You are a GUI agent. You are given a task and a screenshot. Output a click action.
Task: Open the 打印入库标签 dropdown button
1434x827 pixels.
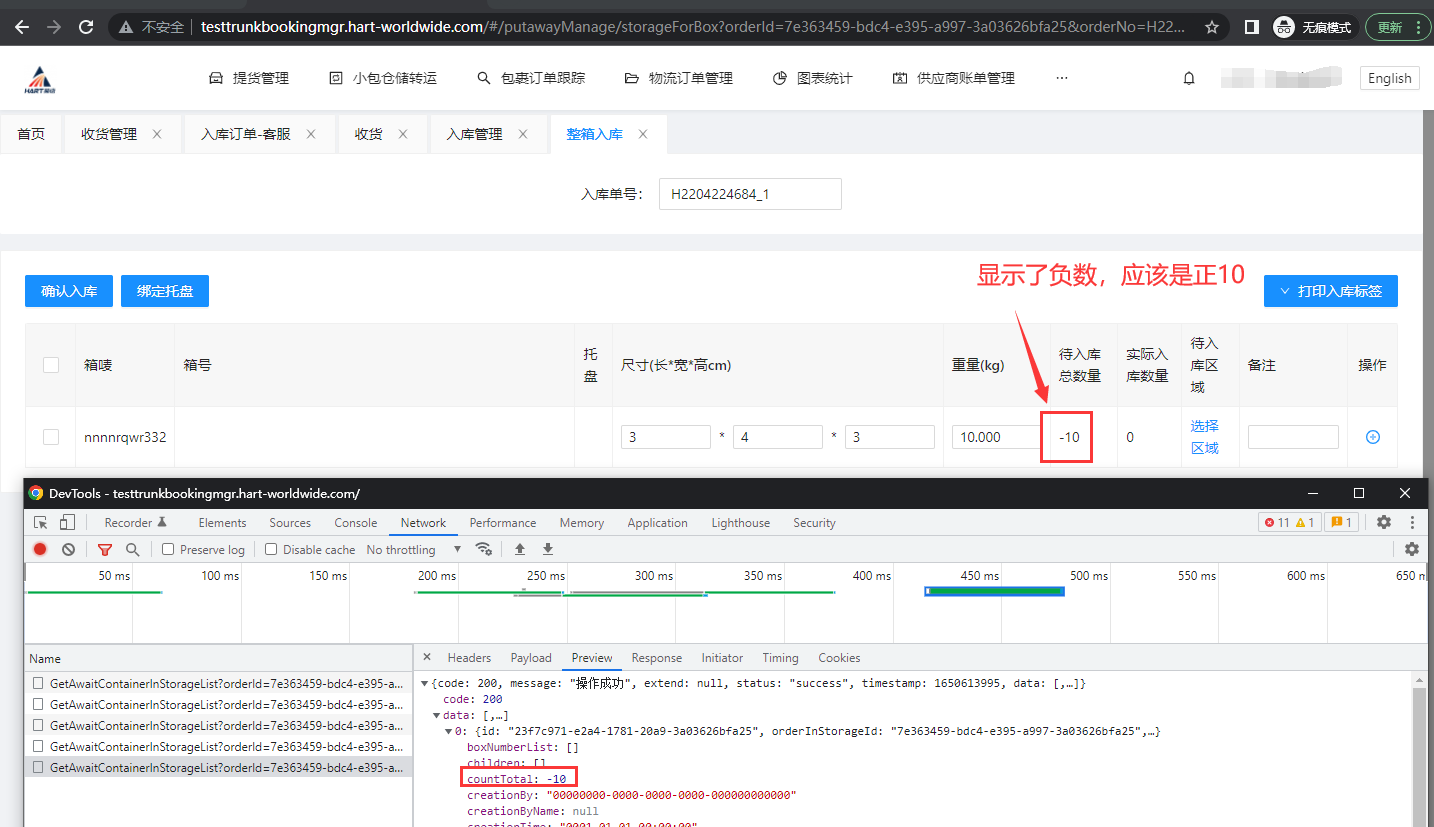1330,291
